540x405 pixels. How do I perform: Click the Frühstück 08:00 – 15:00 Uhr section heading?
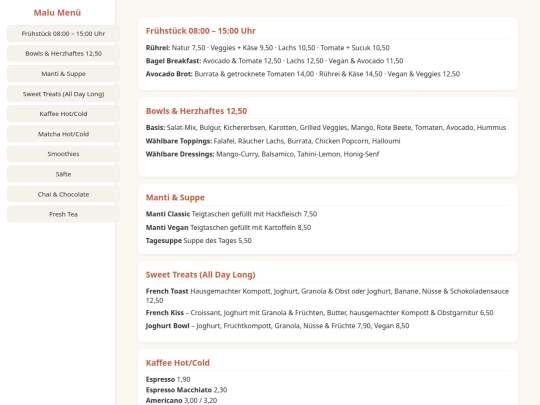(x=200, y=31)
